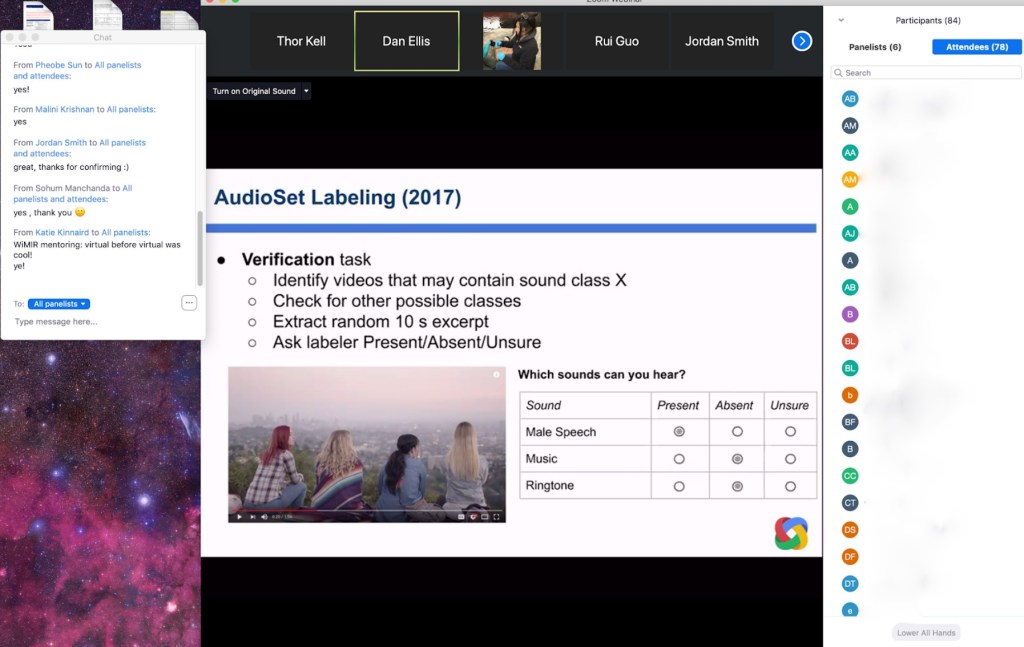Click the participant Search field

pos(925,72)
